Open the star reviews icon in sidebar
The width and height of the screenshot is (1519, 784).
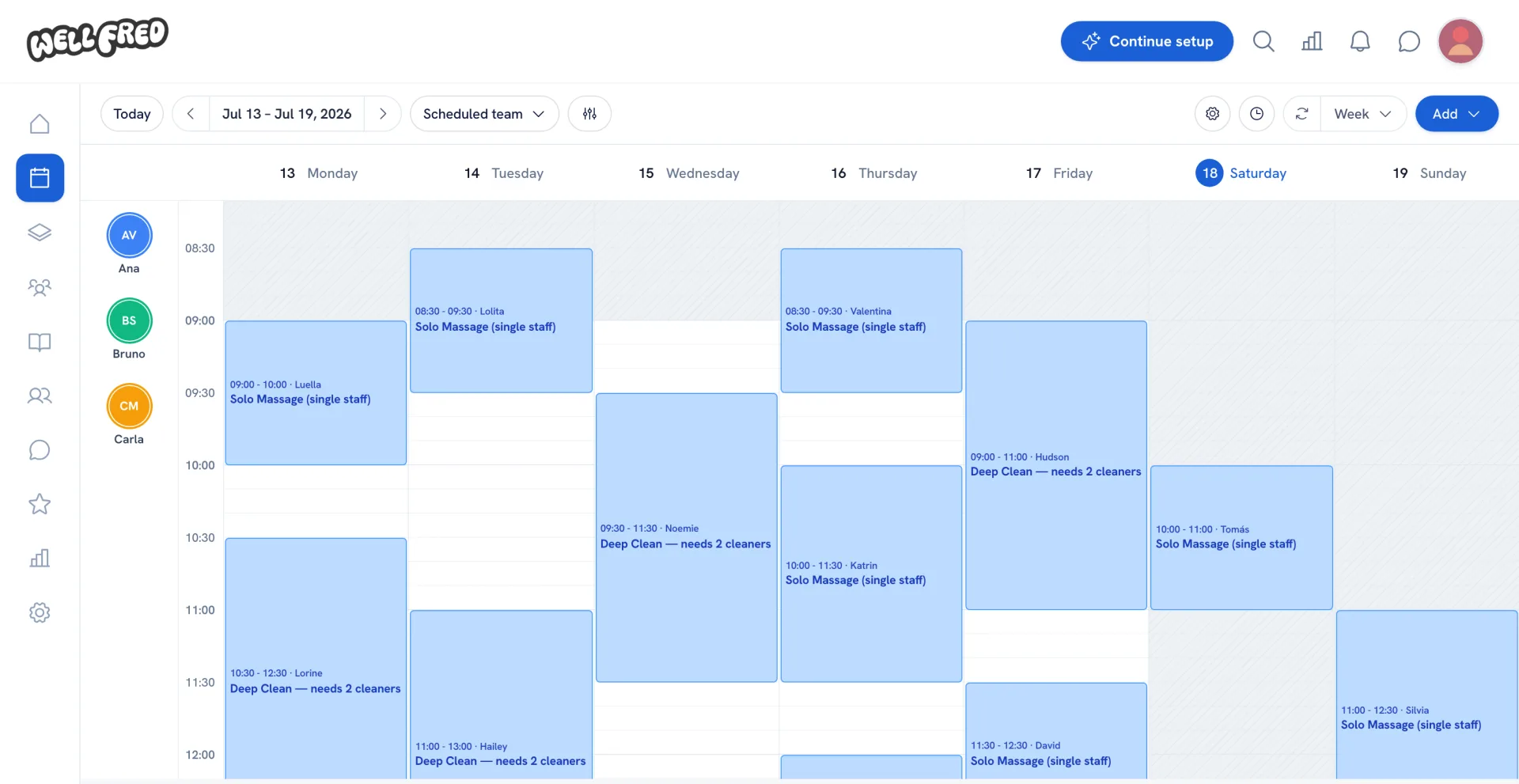(x=40, y=504)
